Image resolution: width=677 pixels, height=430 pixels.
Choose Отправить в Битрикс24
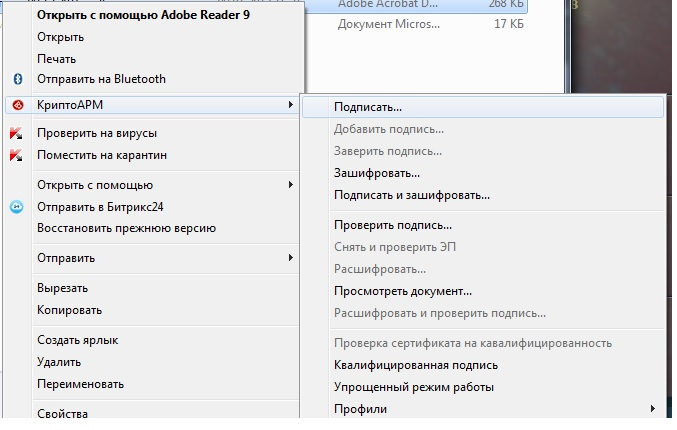coord(100,207)
